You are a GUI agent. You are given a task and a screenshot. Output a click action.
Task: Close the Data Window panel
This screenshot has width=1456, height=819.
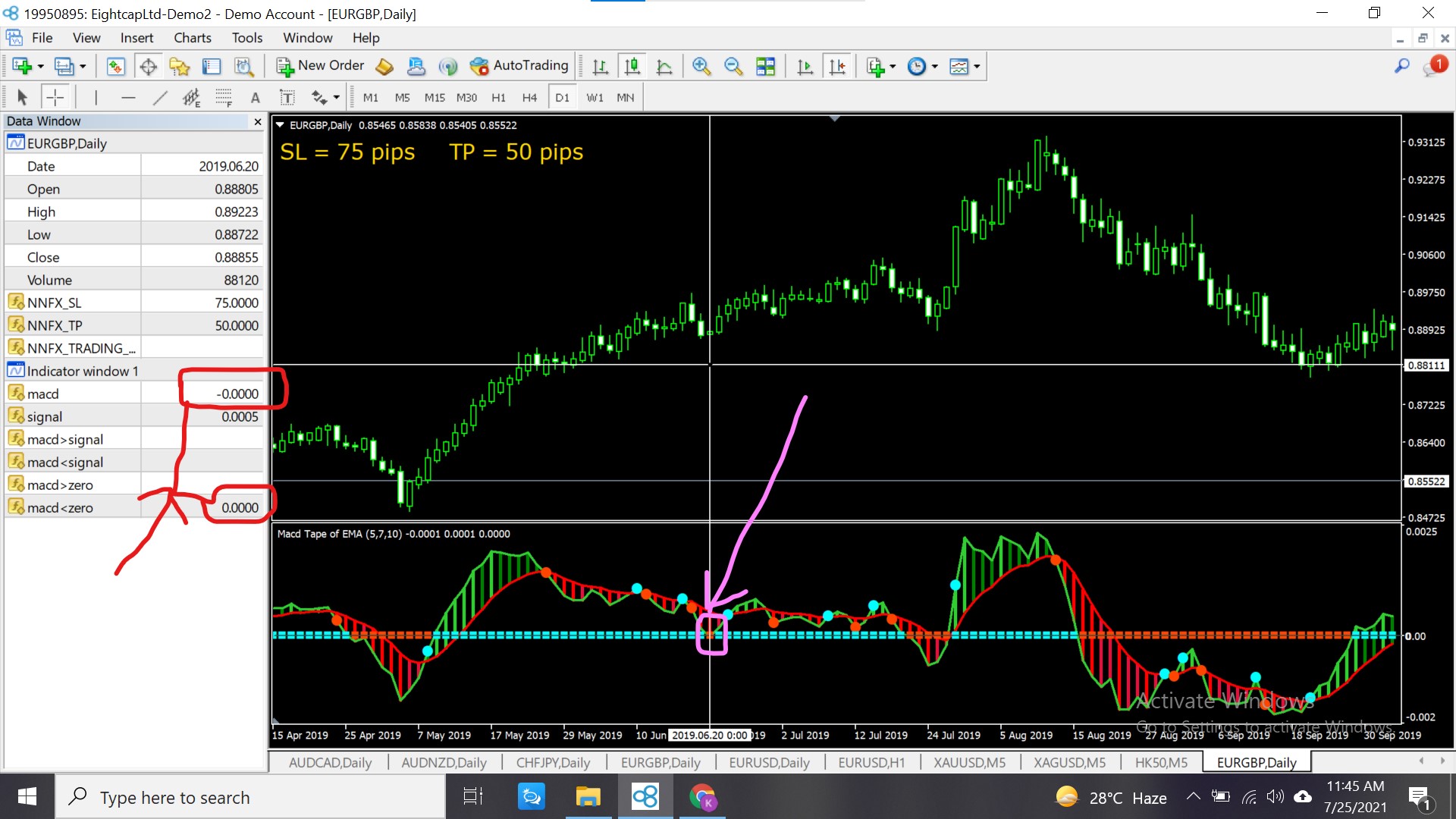click(x=258, y=121)
